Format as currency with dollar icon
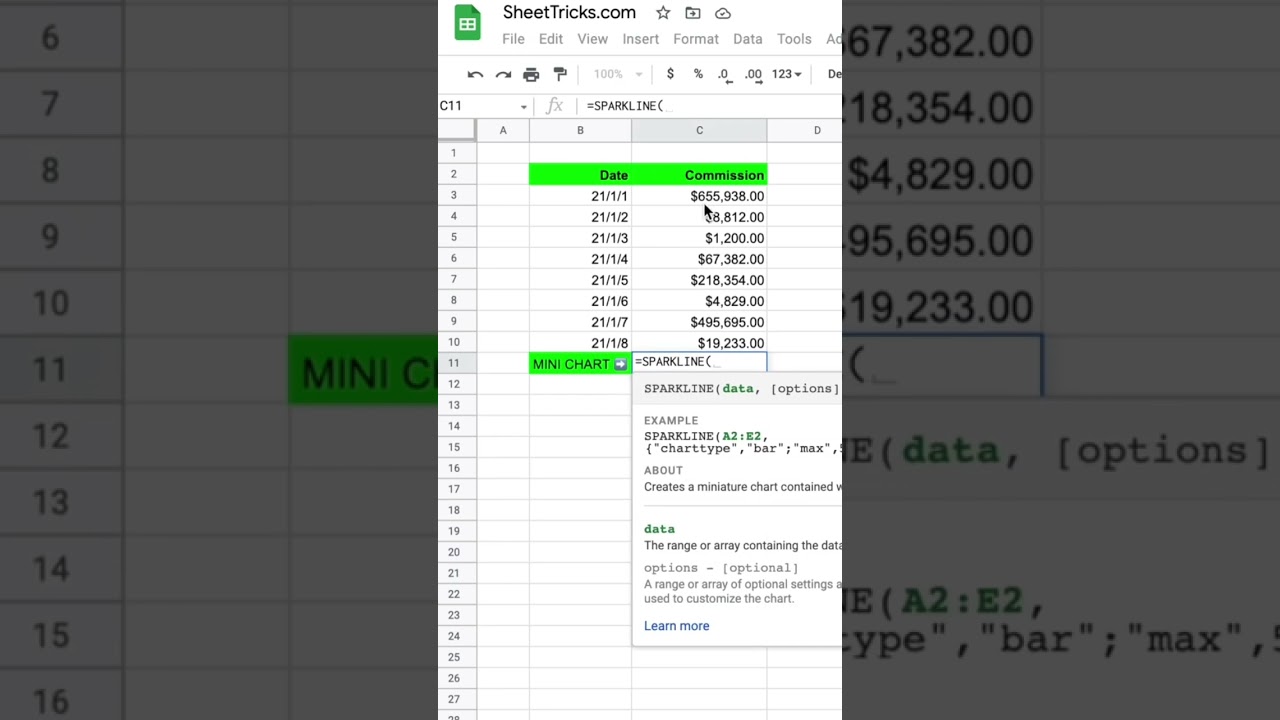 pos(670,74)
